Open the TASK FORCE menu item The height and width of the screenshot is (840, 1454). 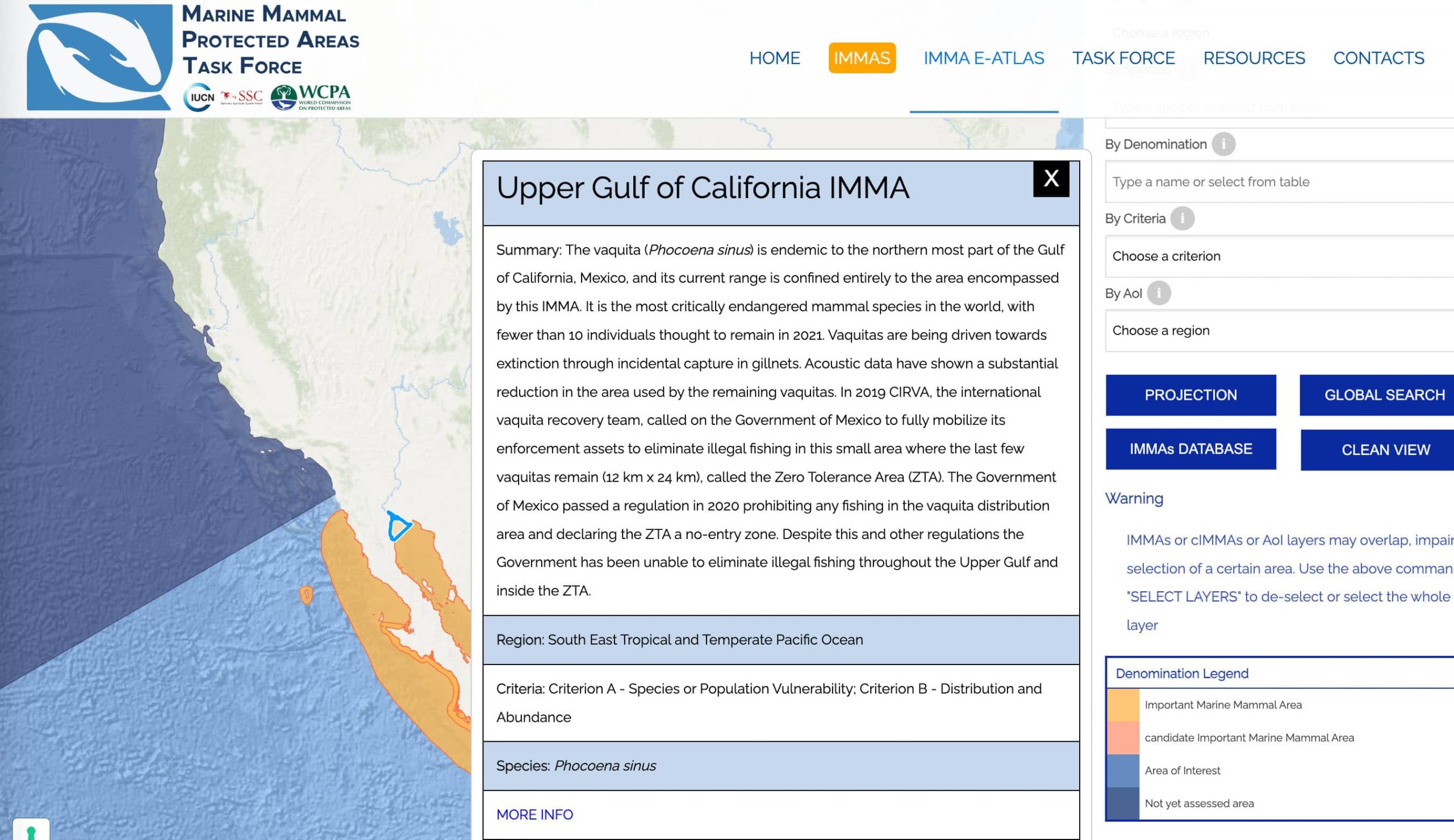coord(1123,58)
